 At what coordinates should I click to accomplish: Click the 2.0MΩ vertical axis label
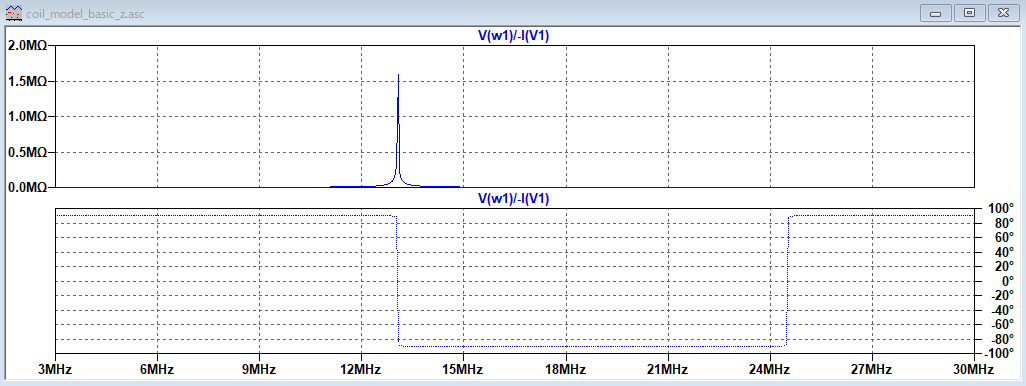pyautogui.click(x=26, y=46)
